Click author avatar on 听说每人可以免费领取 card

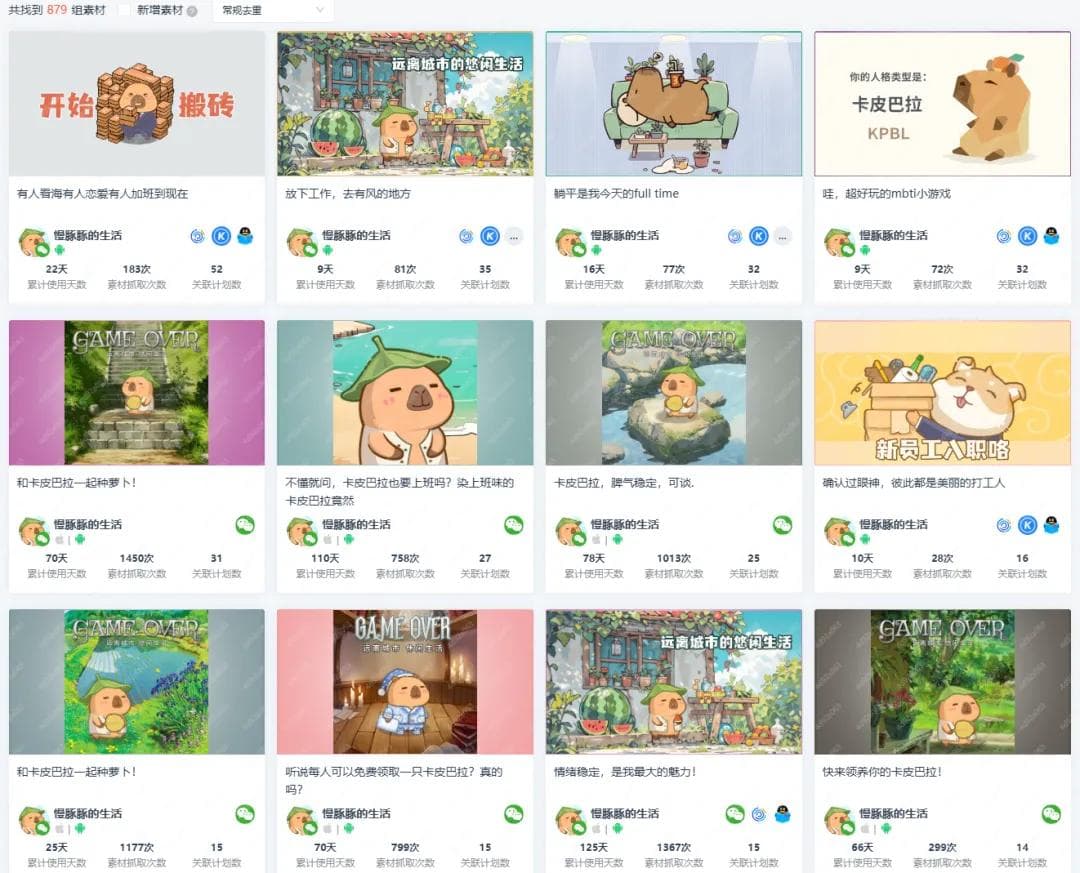[x=302, y=820]
